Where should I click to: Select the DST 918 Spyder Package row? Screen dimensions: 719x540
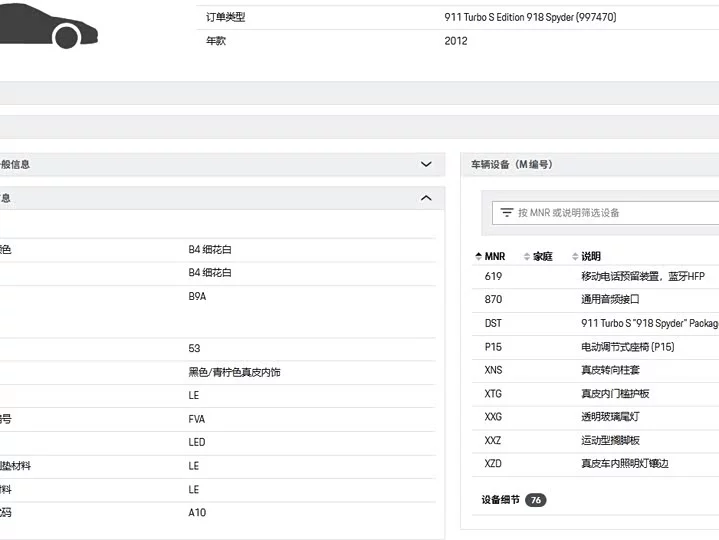click(x=595, y=323)
